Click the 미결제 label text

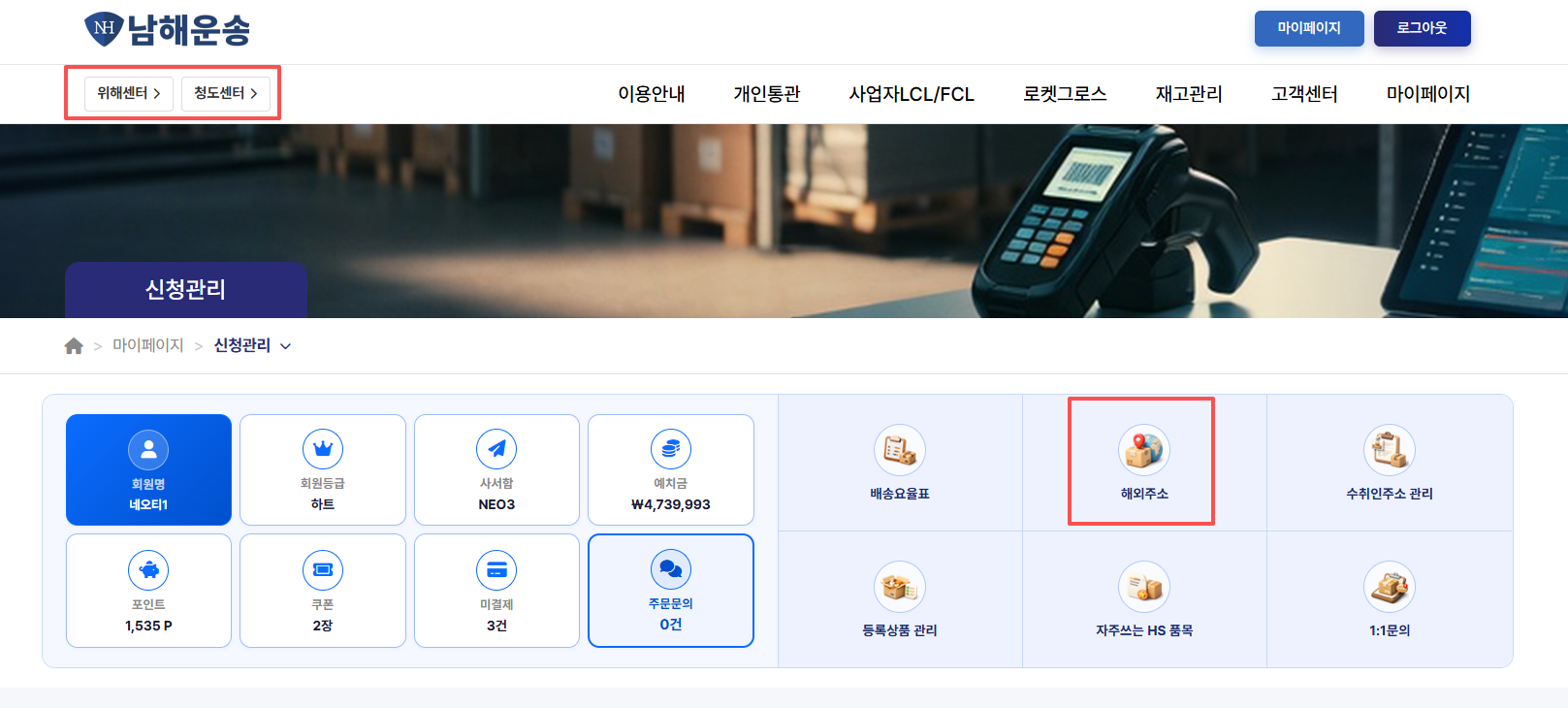[x=496, y=604]
